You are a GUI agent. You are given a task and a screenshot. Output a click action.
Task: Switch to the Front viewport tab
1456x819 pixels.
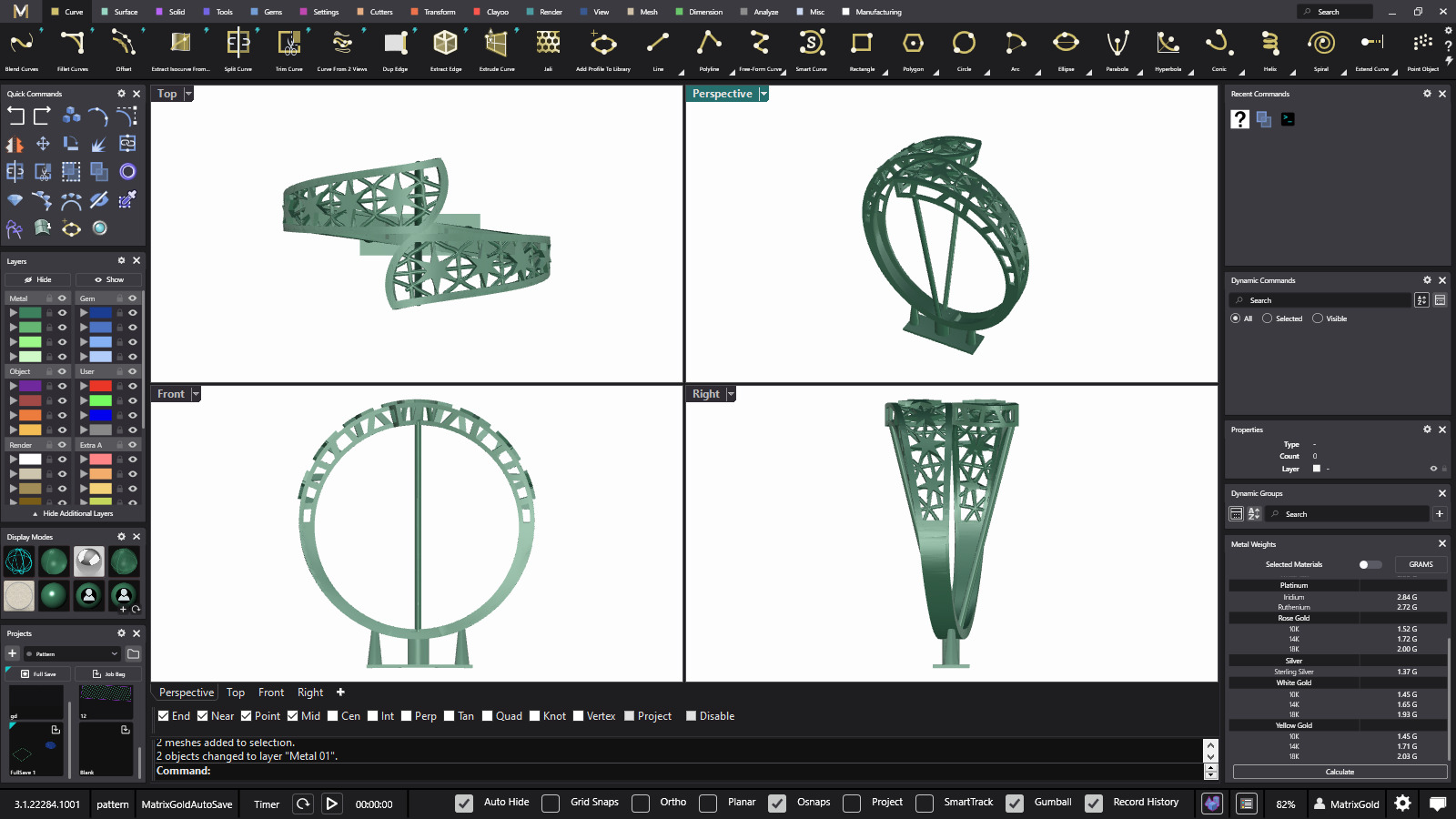pos(271,693)
